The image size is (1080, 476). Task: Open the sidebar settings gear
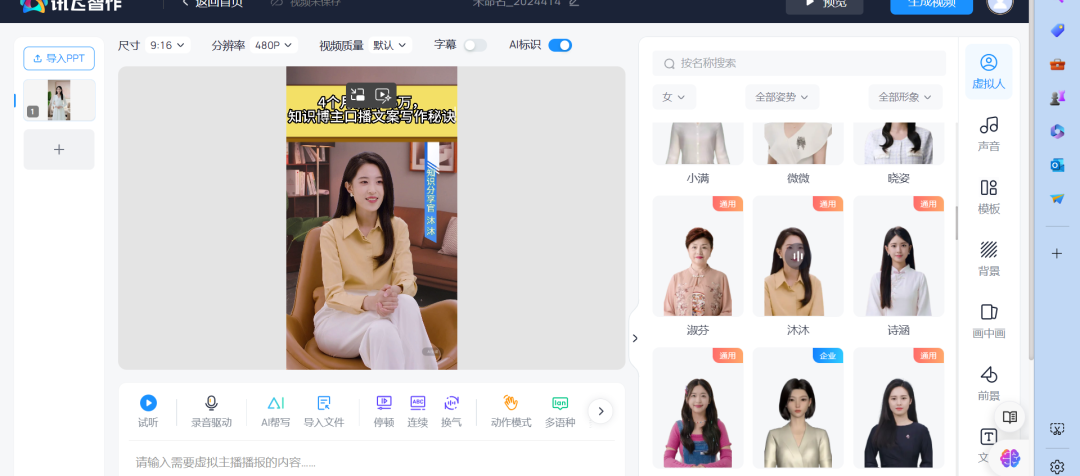coord(1057,467)
